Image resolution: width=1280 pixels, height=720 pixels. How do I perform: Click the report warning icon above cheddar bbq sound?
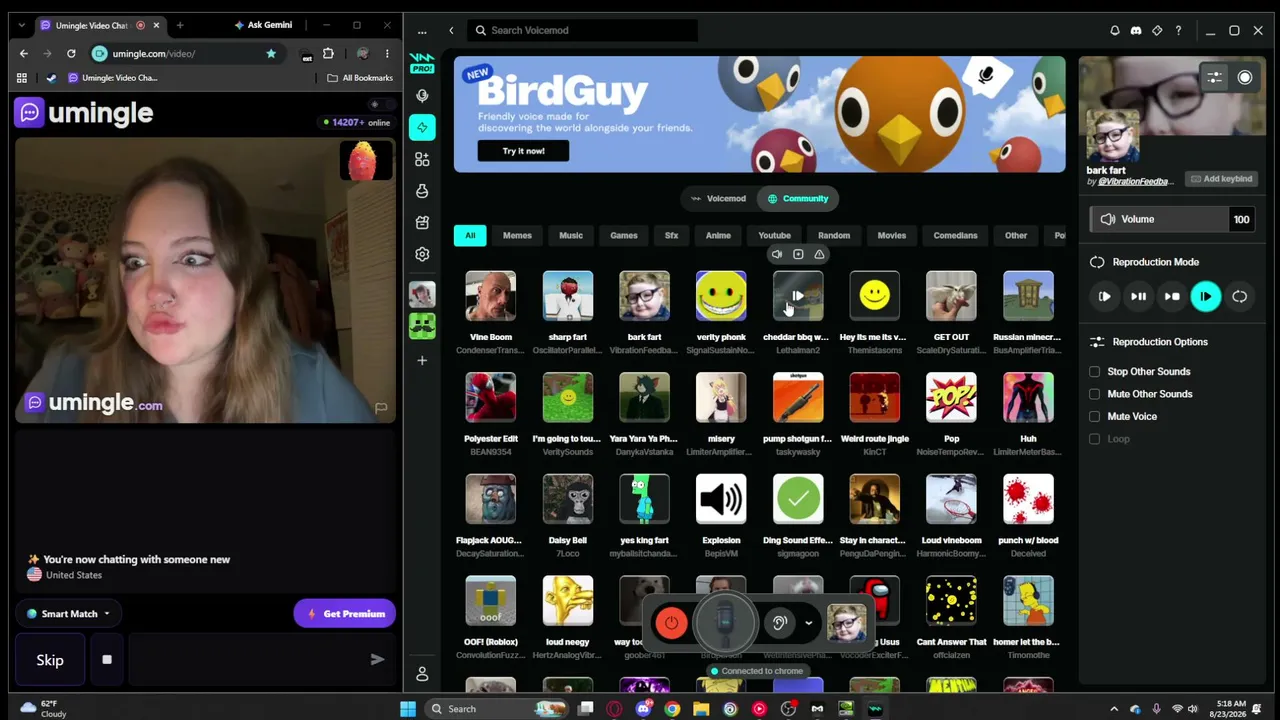[x=819, y=254]
